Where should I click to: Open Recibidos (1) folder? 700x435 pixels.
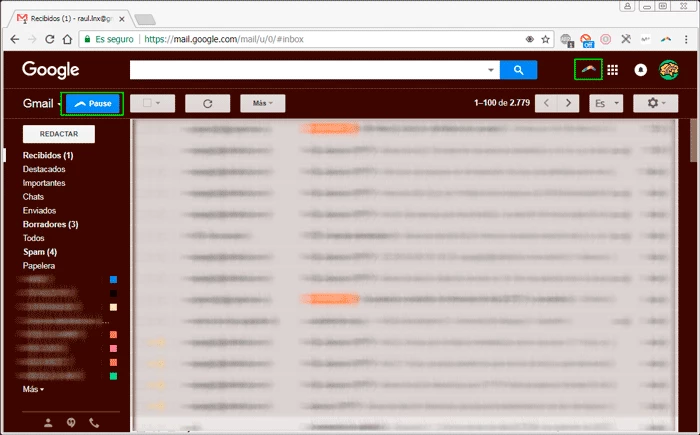[x=48, y=155]
